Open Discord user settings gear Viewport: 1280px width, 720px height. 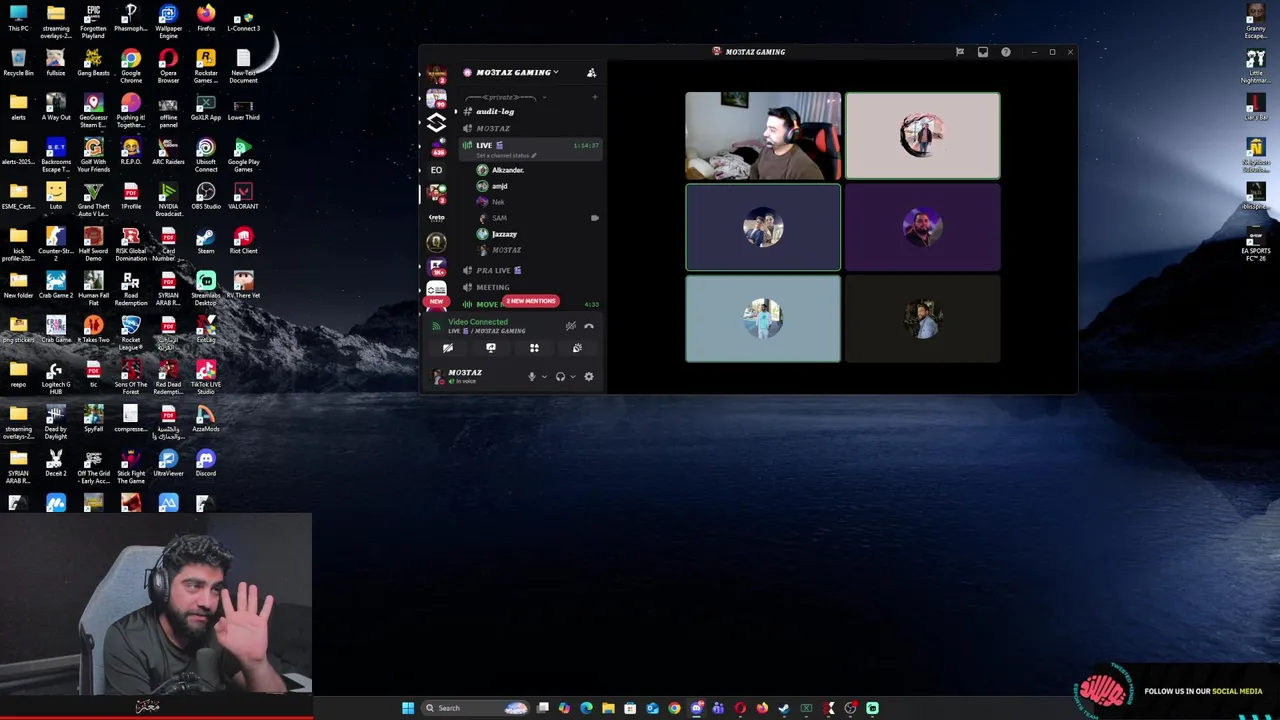[x=589, y=377]
